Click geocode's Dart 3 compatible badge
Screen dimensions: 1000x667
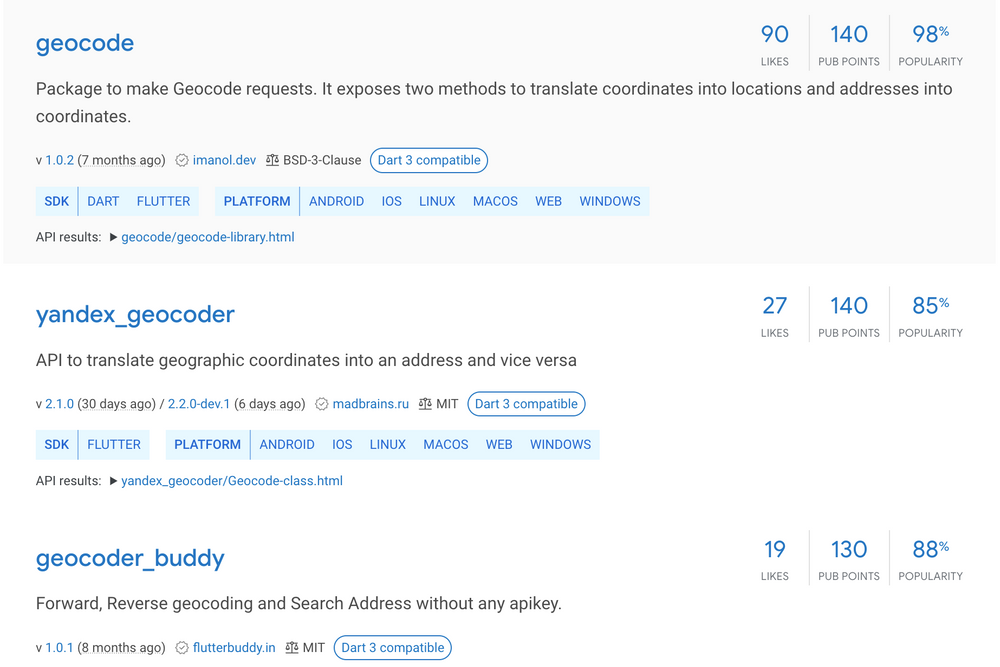(x=430, y=160)
